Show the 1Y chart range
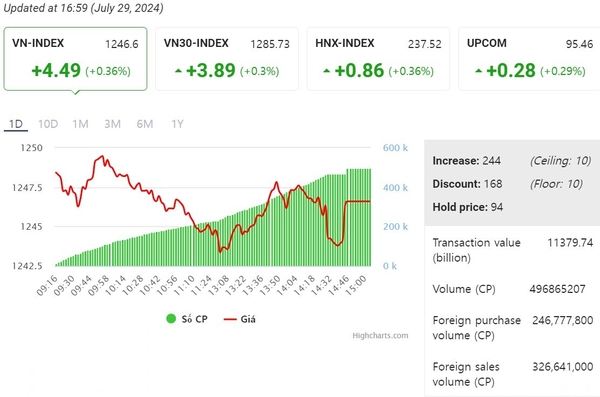600x397 pixels. pyautogui.click(x=177, y=124)
